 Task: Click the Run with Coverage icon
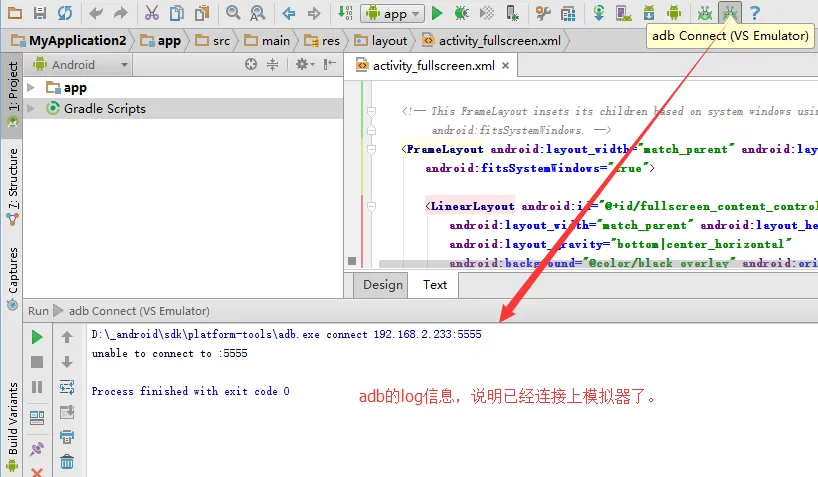(487, 13)
